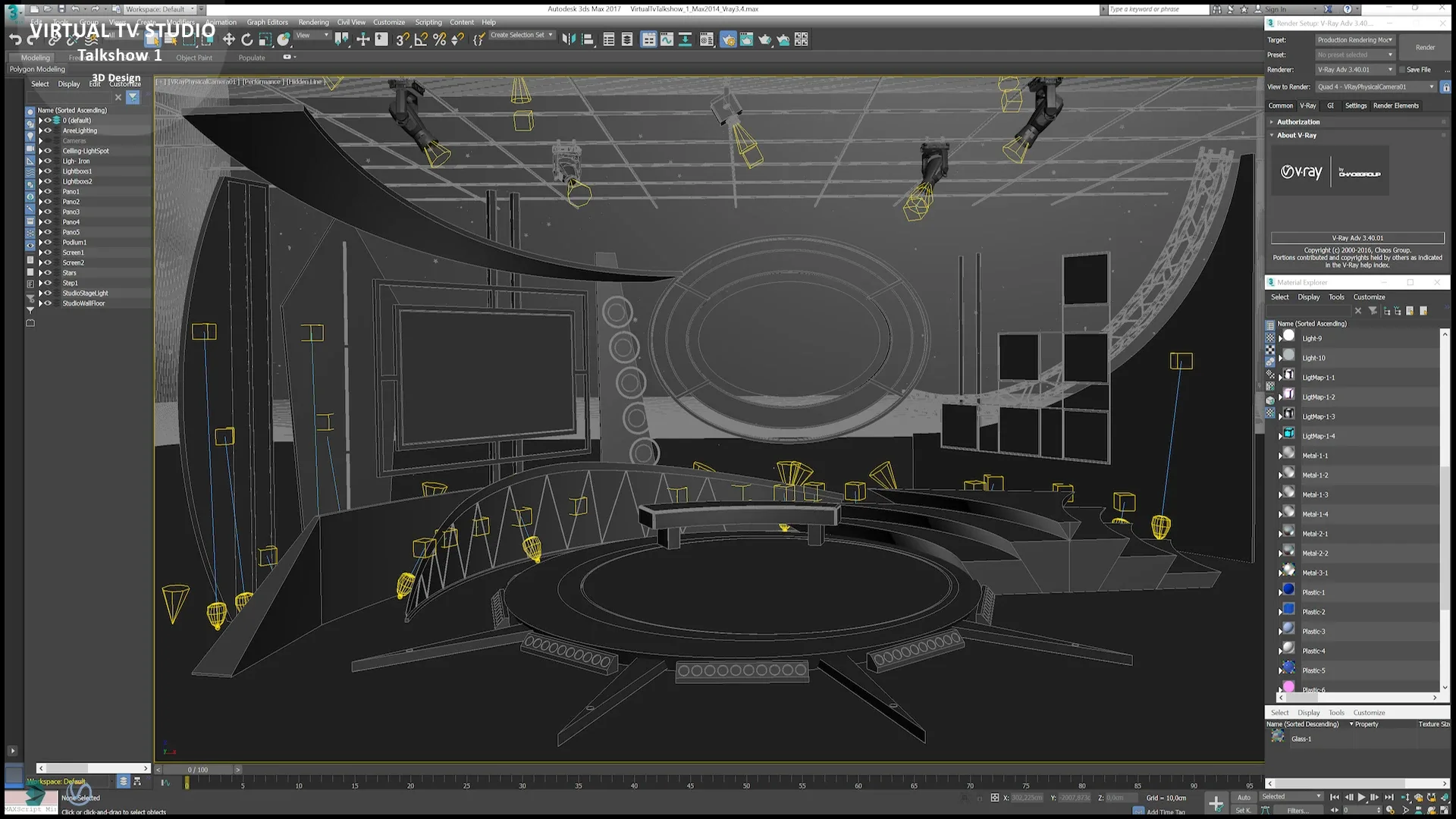
Task: Switch to the V-Ray tab in Render Setup
Action: pos(1308,105)
